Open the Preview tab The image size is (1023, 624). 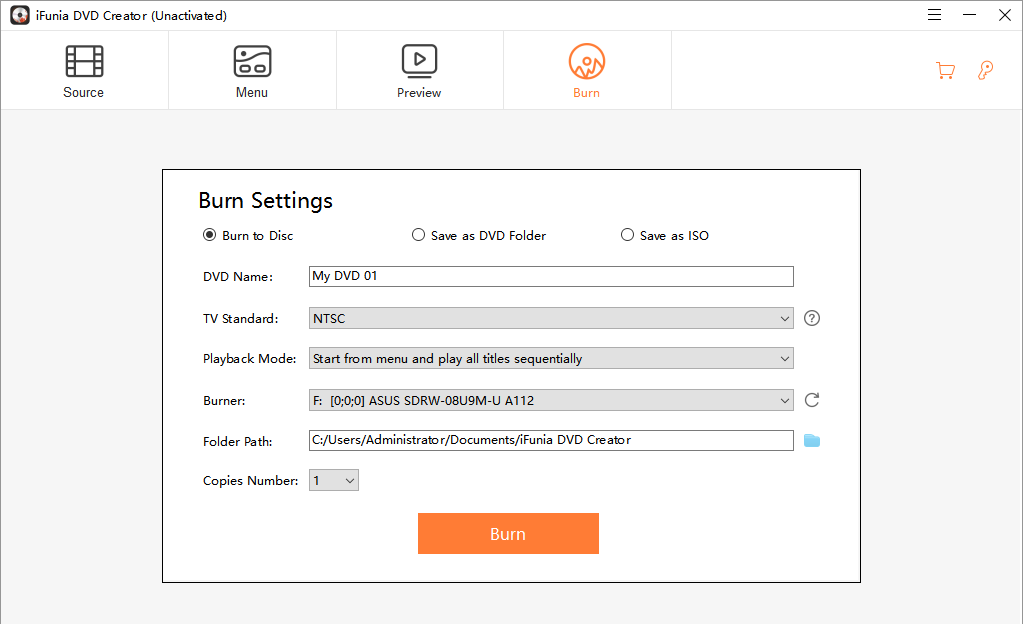[419, 70]
